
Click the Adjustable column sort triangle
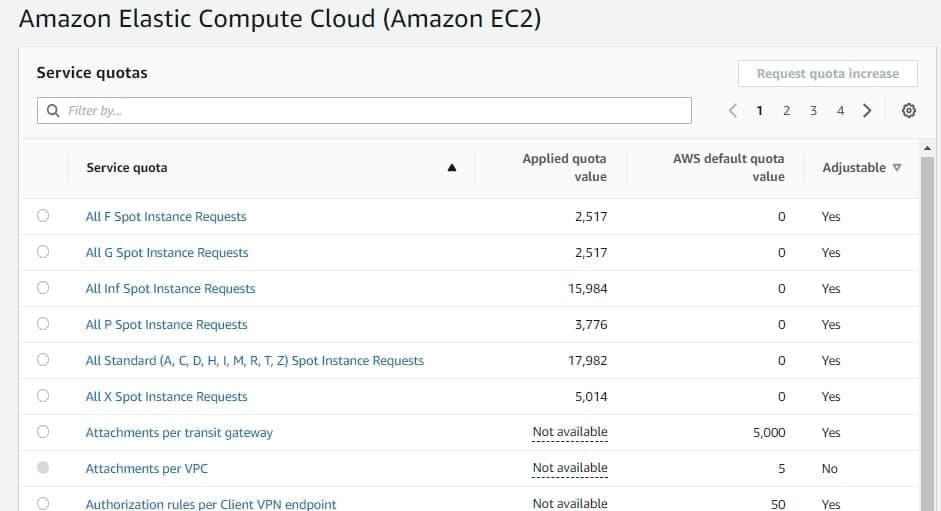(x=897, y=168)
